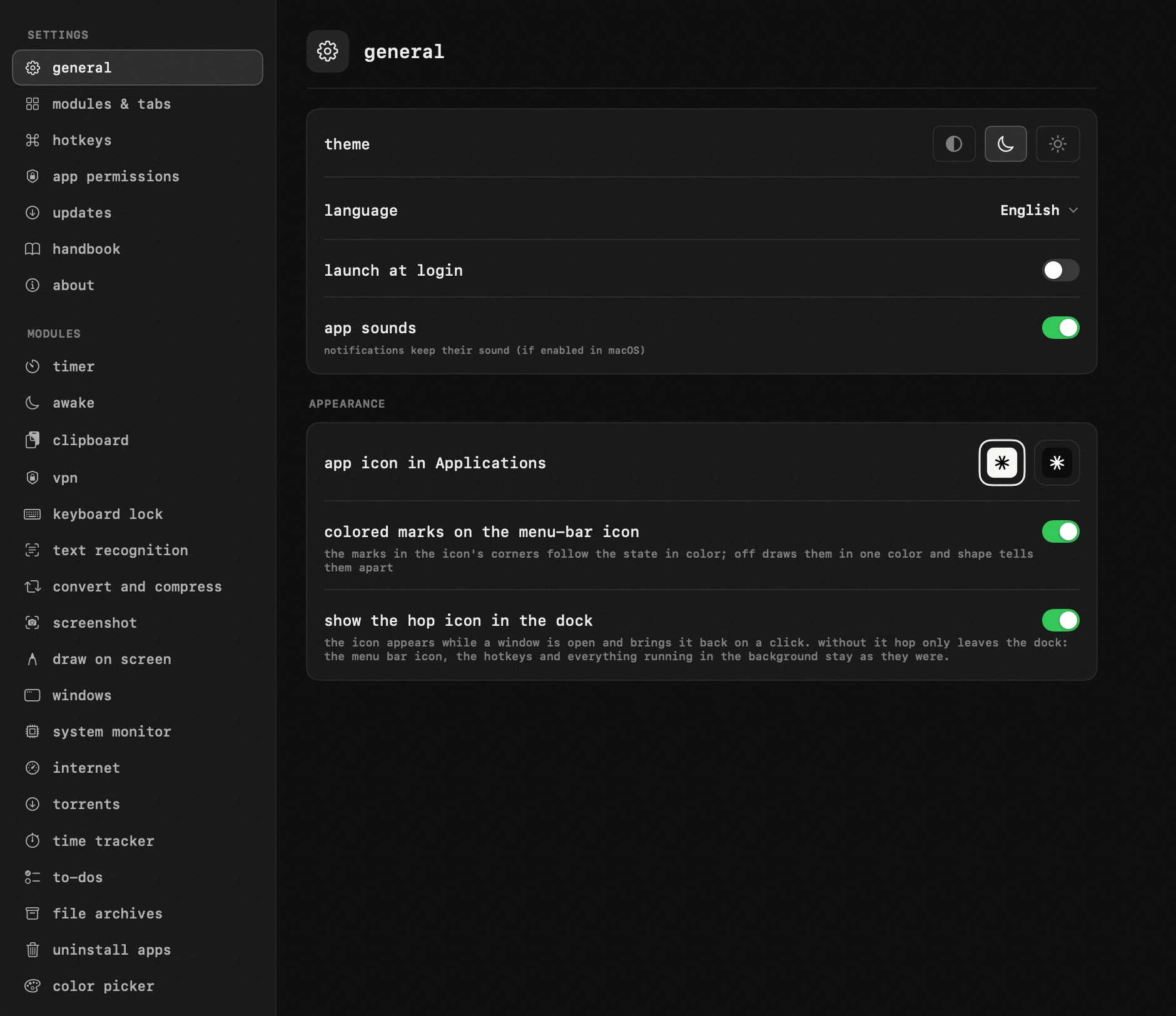Select the black app icon variant

[x=1057, y=463]
